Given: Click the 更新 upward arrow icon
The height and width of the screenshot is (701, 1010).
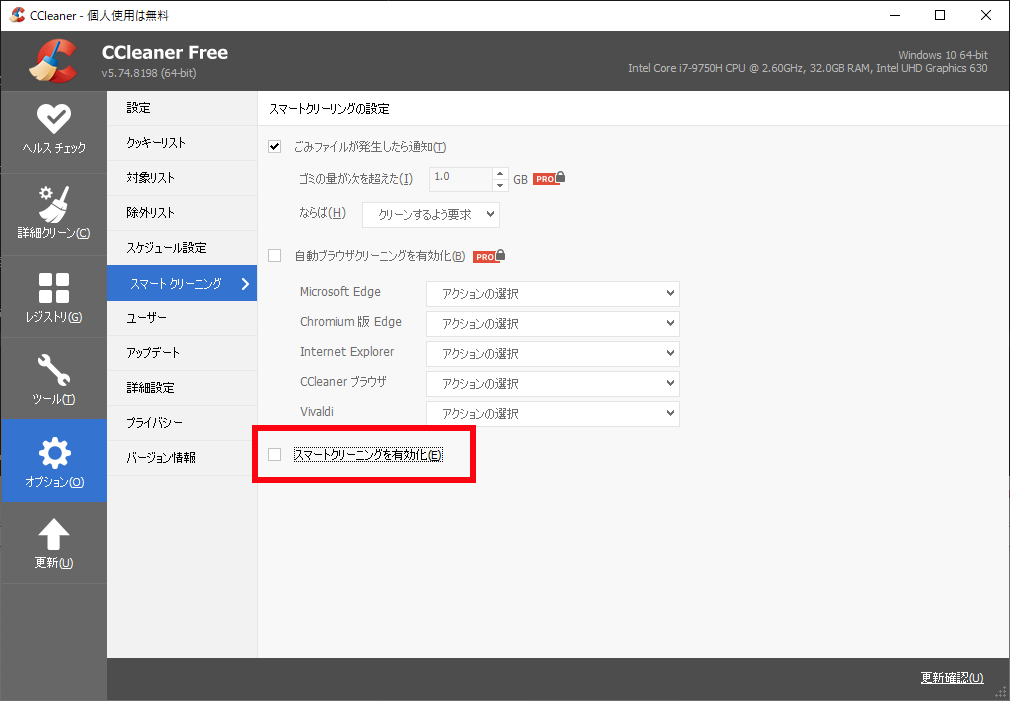Looking at the screenshot, I should (53, 535).
